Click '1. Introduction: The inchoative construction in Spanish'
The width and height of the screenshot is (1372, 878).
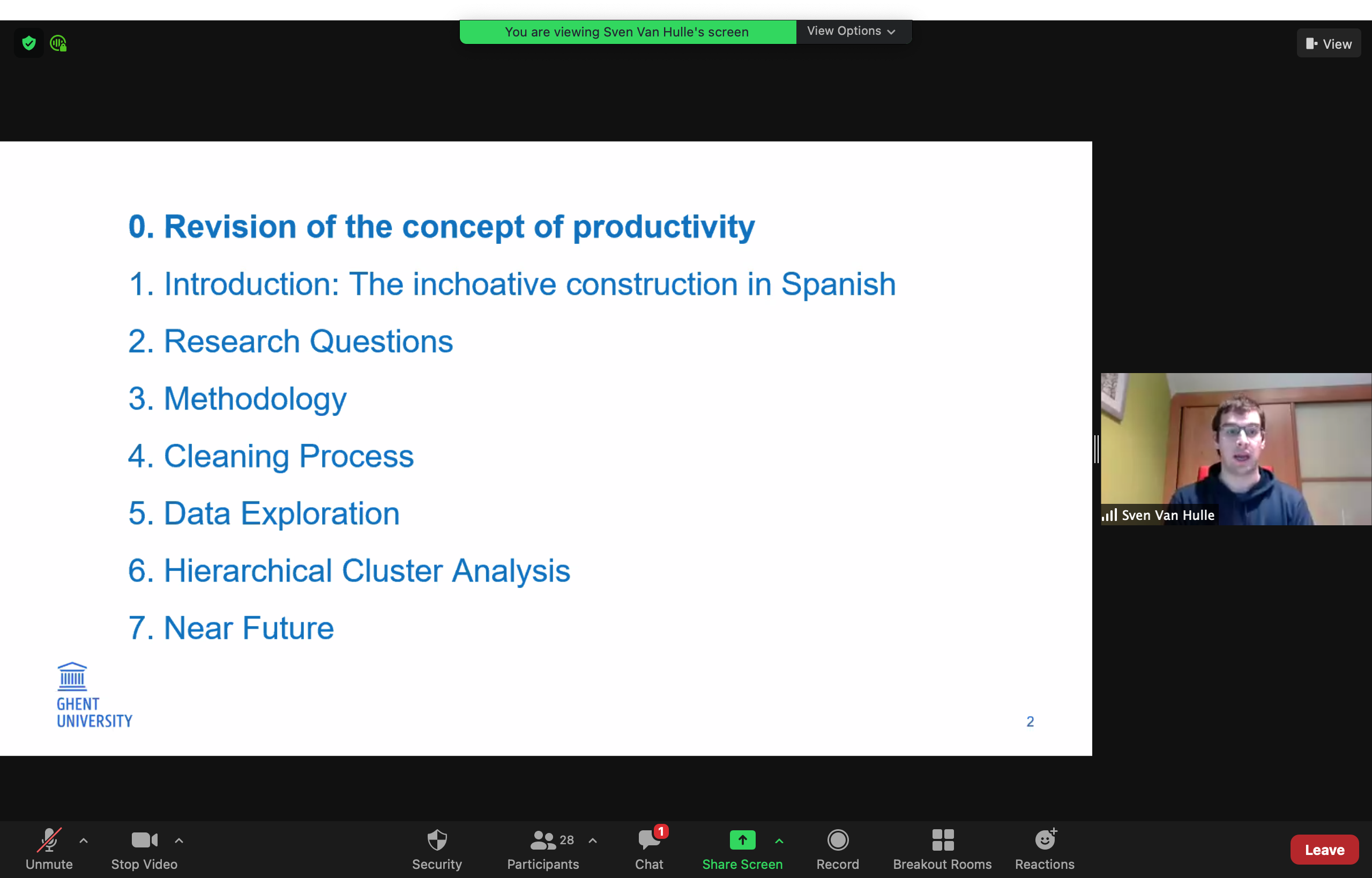[512, 284]
